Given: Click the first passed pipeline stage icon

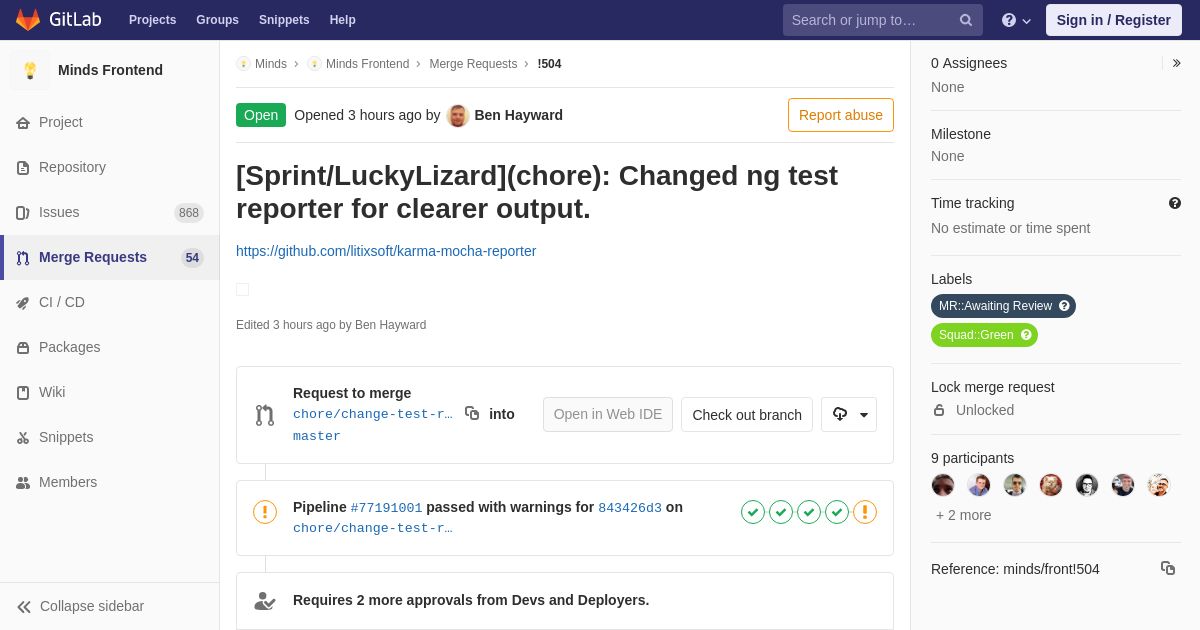Looking at the screenshot, I should pyautogui.click(x=753, y=512).
